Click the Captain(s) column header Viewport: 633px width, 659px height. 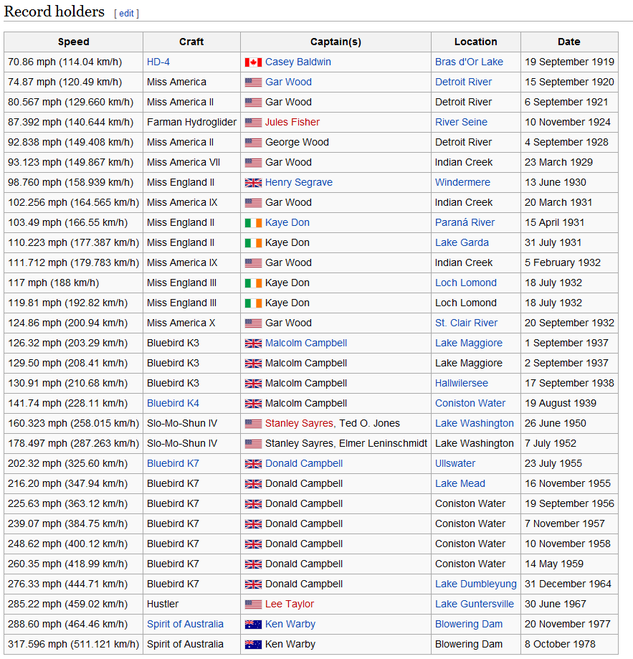coord(336,42)
